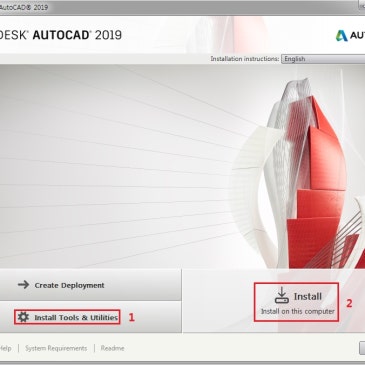The height and width of the screenshot is (365, 365).
Task: Click the 'Install on this computer' subtitle
Action: (297, 311)
